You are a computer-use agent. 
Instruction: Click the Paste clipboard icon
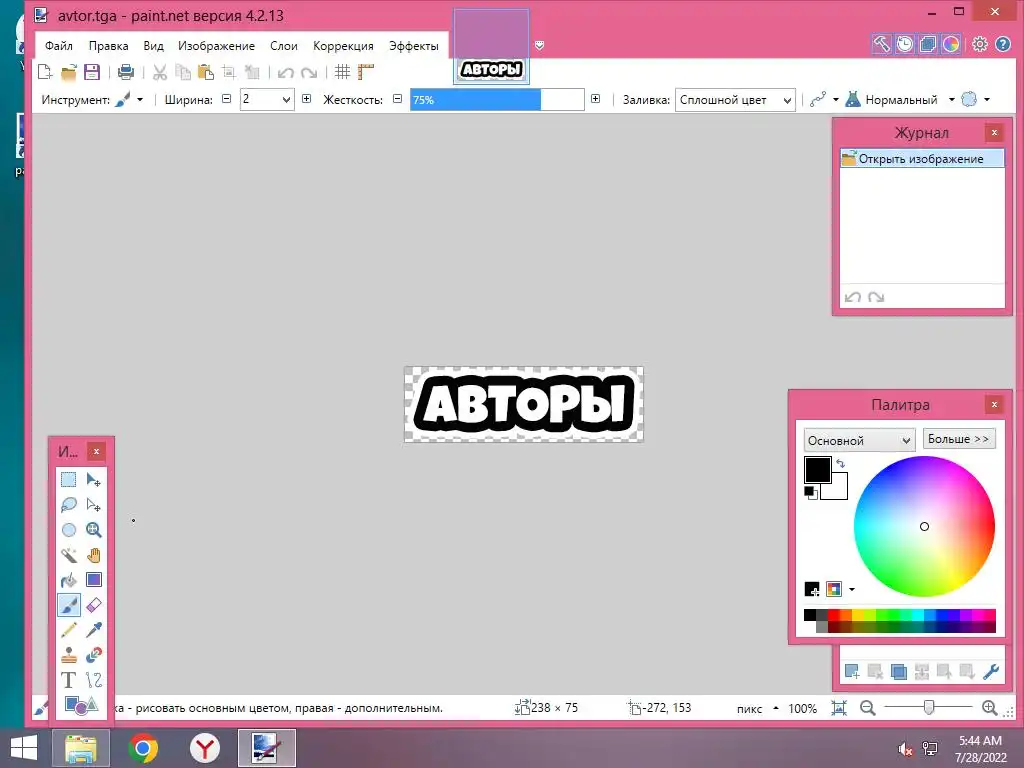tap(206, 72)
